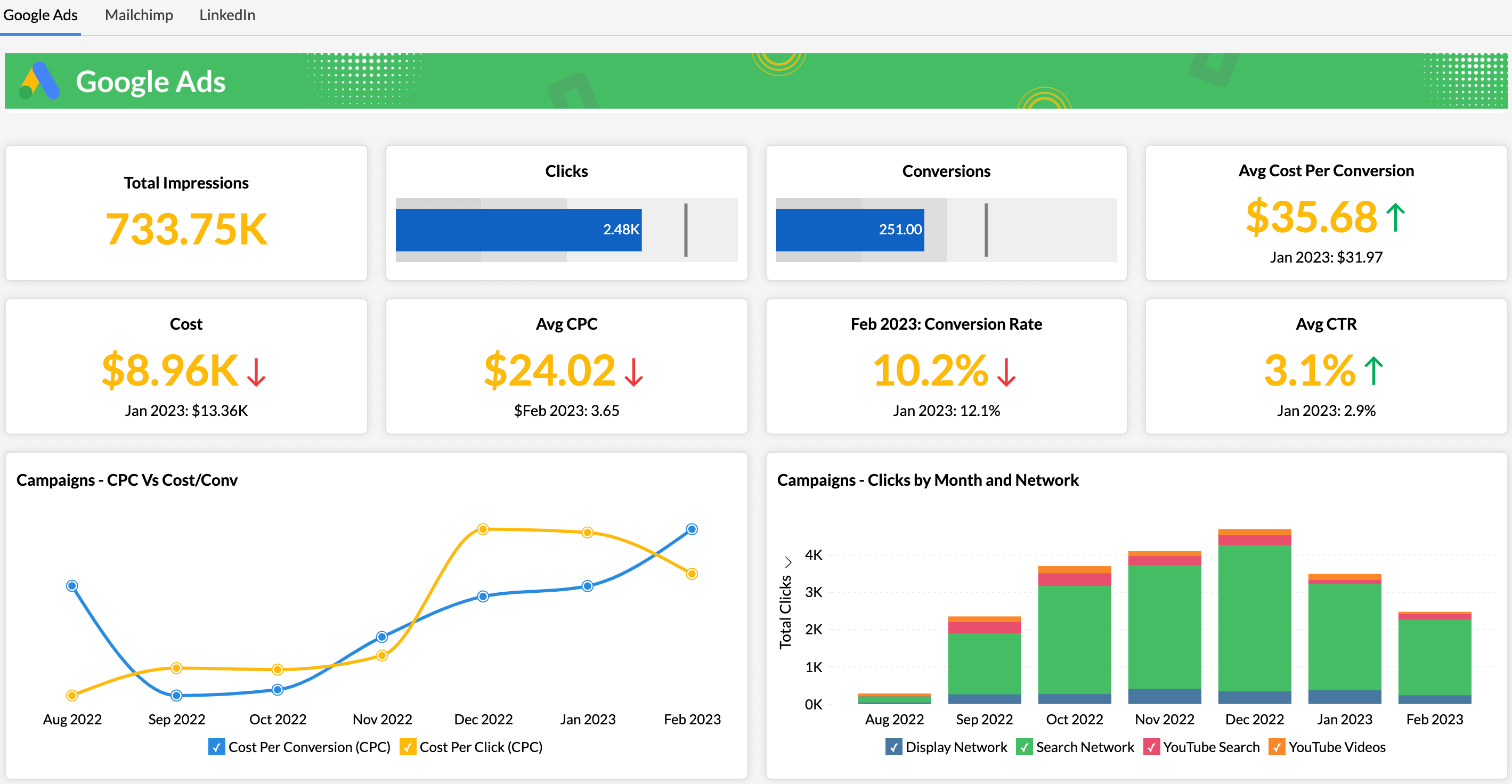Toggle the YouTube Videos legend checkbox
The height and width of the screenshot is (784, 1512).
click(x=1276, y=747)
